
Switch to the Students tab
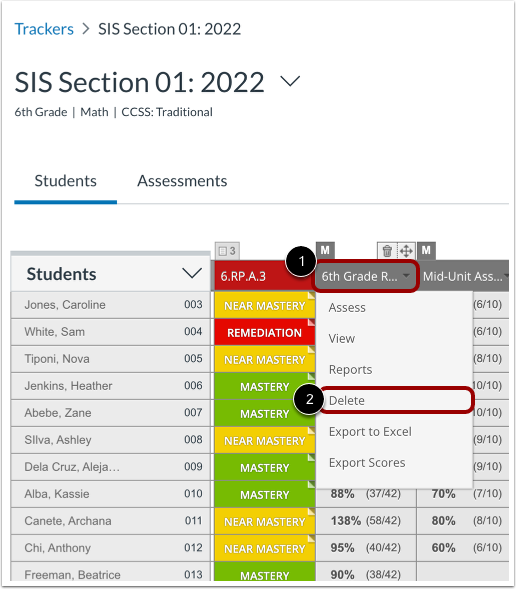(x=65, y=181)
